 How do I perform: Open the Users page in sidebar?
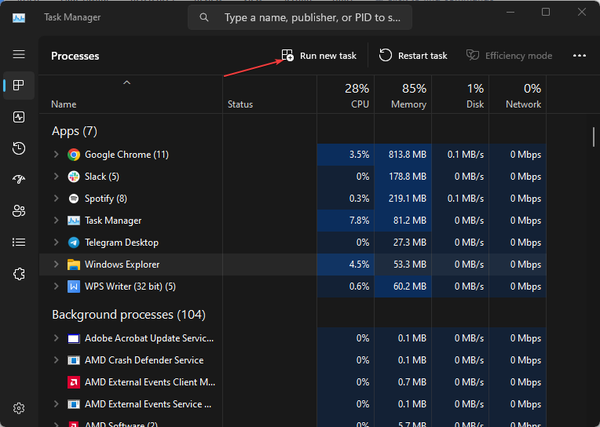pyautogui.click(x=19, y=210)
